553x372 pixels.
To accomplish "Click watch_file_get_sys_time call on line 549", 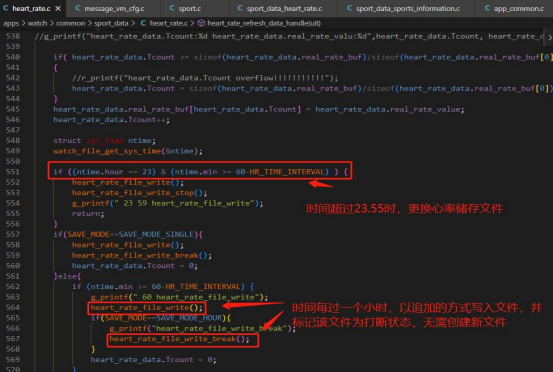I will coord(128,151).
